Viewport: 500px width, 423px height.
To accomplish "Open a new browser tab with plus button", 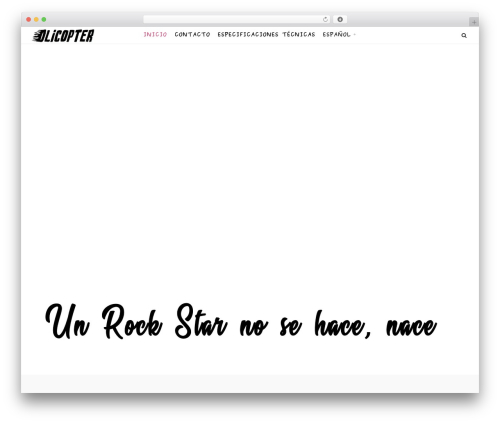I will click(x=474, y=22).
